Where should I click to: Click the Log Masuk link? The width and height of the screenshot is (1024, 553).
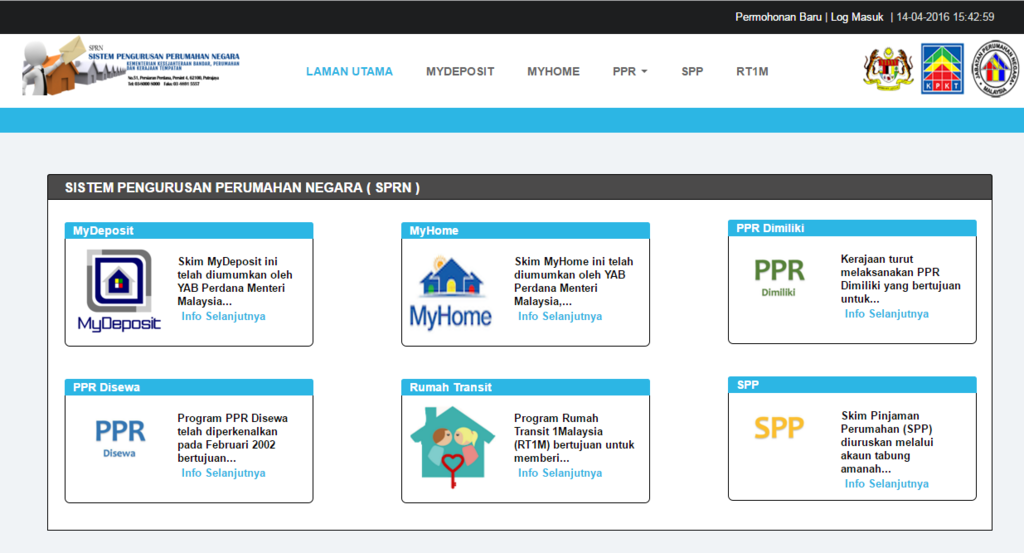[x=857, y=17]
